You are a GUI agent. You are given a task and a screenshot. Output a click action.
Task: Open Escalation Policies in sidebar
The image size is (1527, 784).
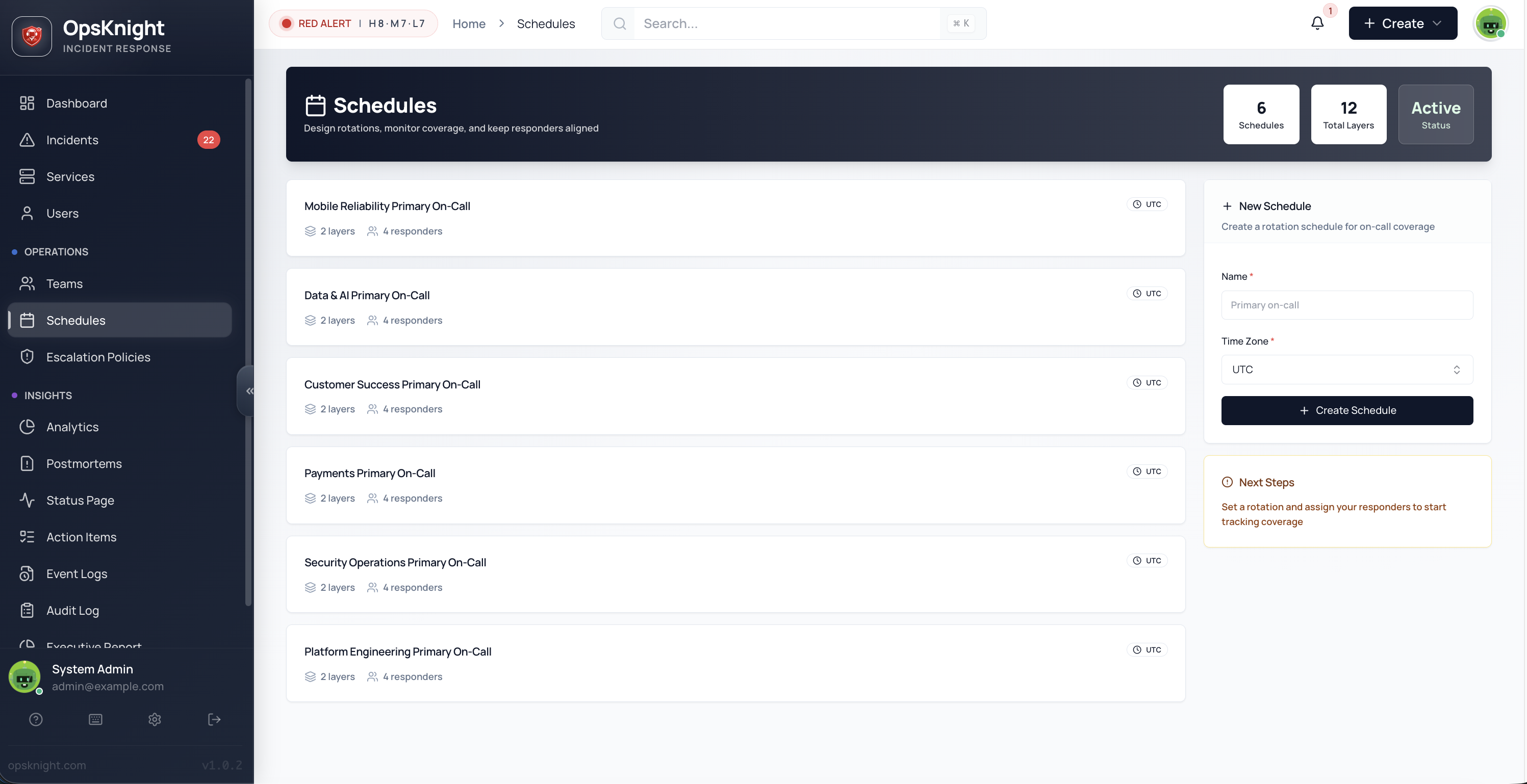click(98, 357)
